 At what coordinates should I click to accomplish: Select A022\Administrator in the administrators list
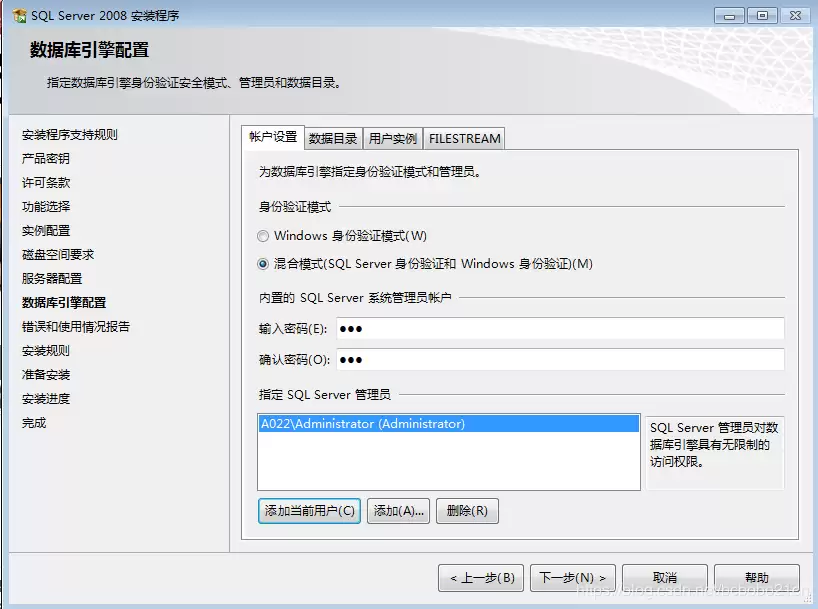(449, 424)
